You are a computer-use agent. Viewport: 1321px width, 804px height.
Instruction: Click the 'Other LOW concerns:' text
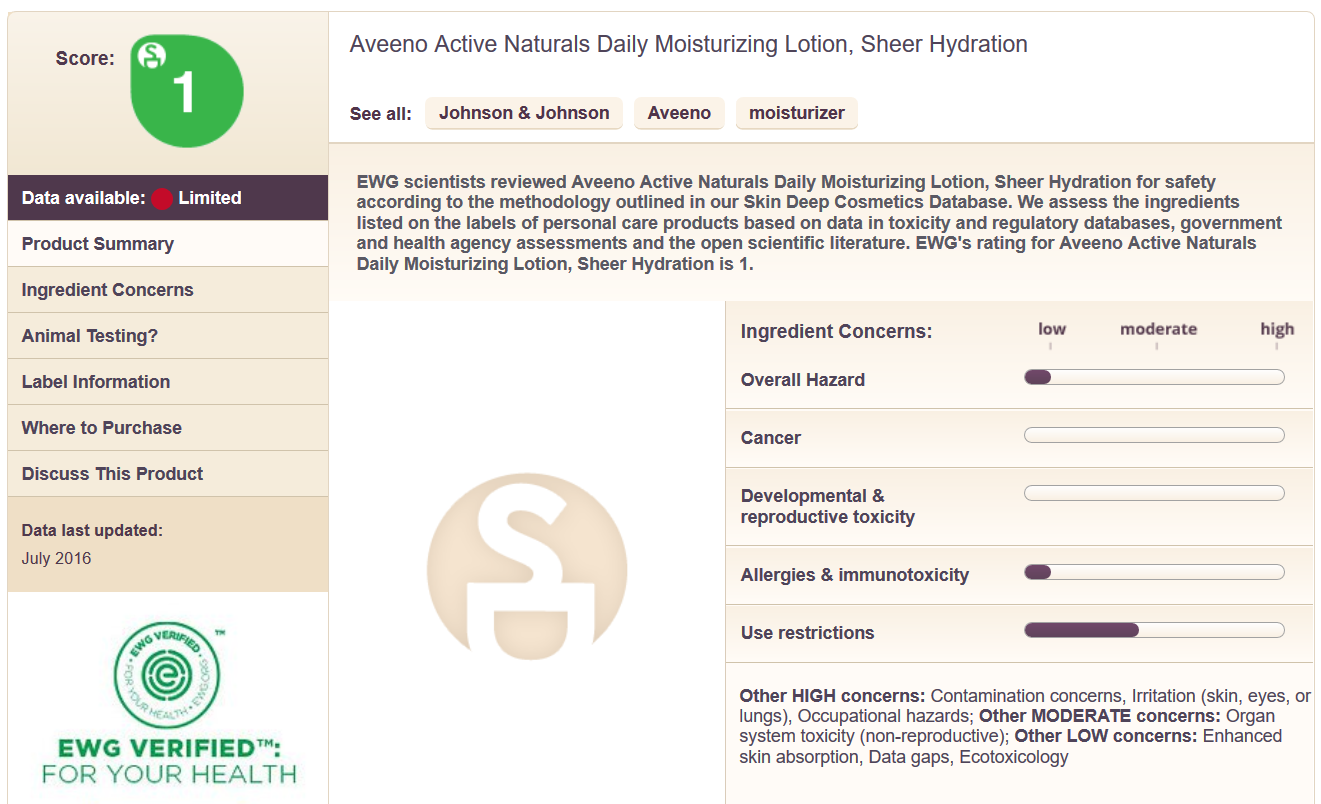[x=1105, y=736]
